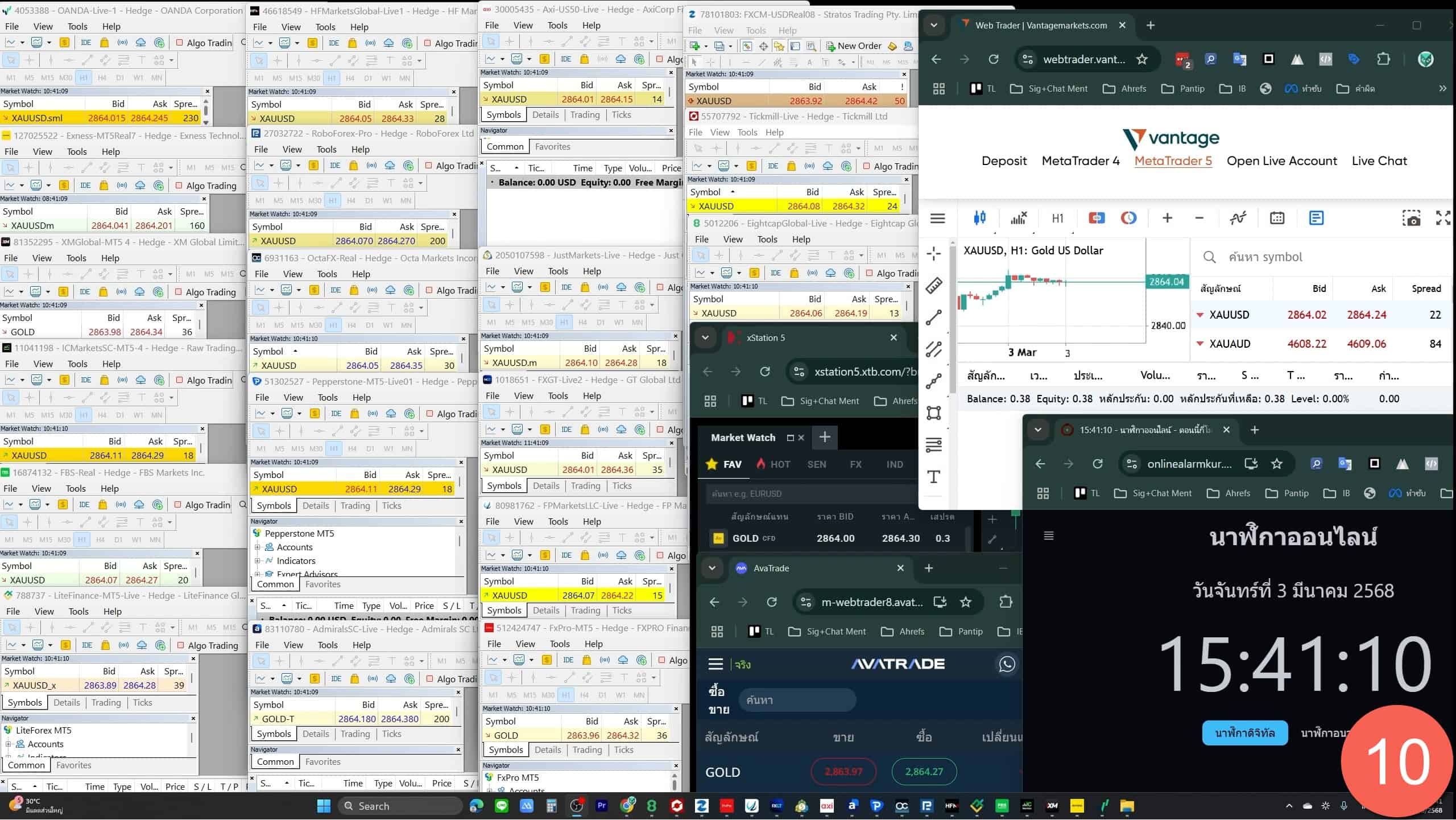1456x820 pixels.
Task: Click the dollar icon in HFMarkets toolbar
Action: [313, 43]
